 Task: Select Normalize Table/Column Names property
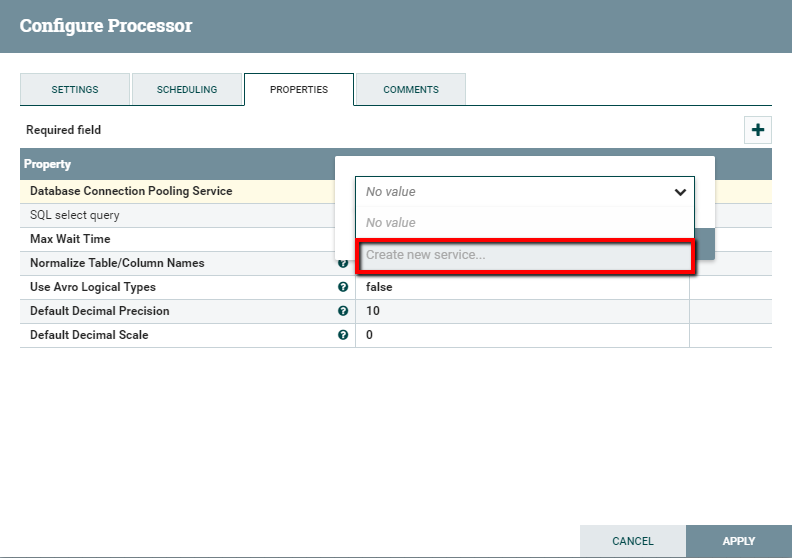pos(117,263)
